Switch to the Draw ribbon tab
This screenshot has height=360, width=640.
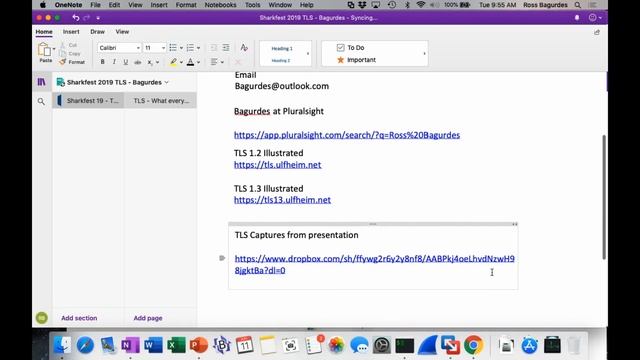[x=98, y=32]
